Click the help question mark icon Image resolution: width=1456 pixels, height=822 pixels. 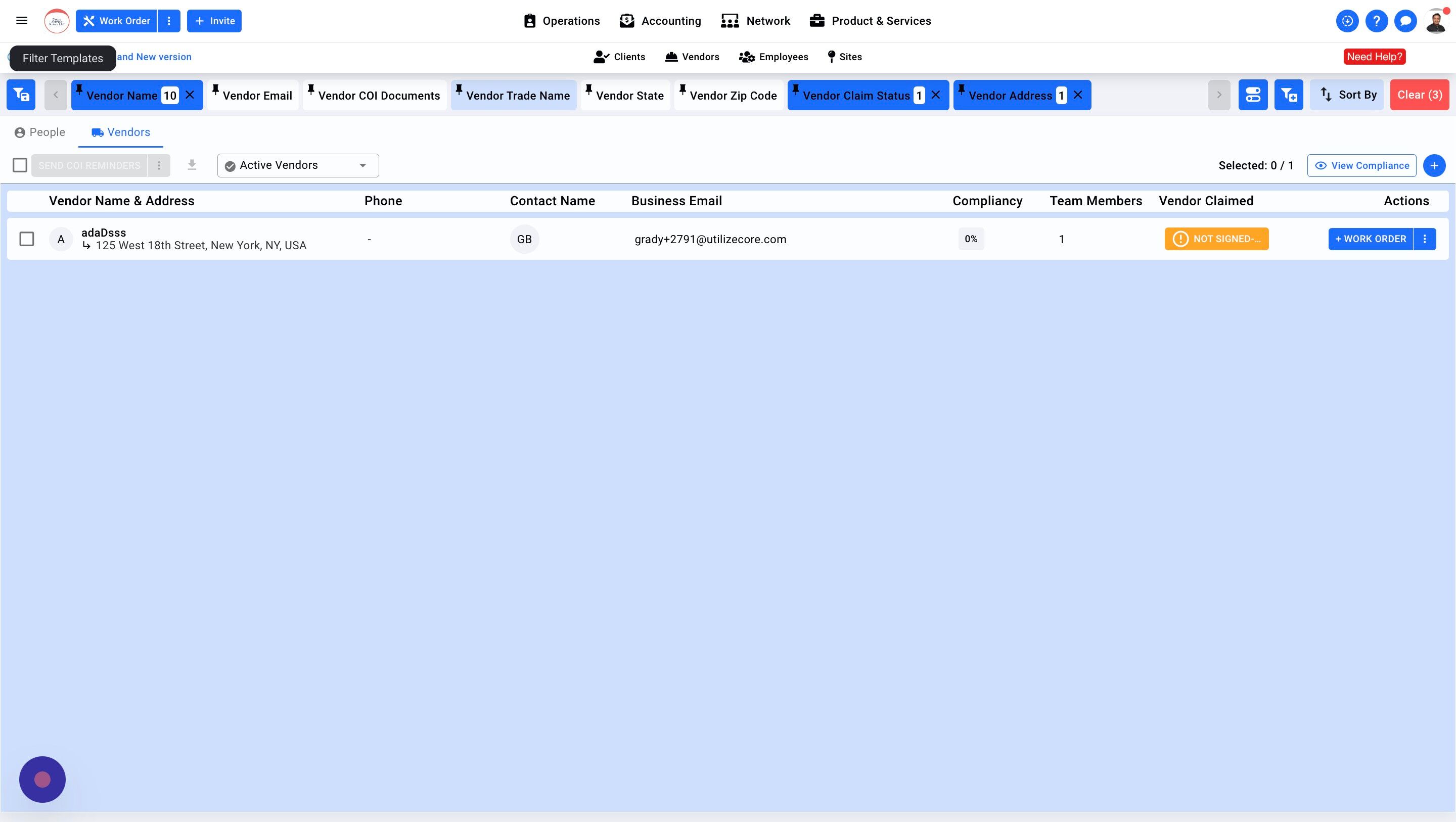pyautogui.click(x=1376, y=21)
